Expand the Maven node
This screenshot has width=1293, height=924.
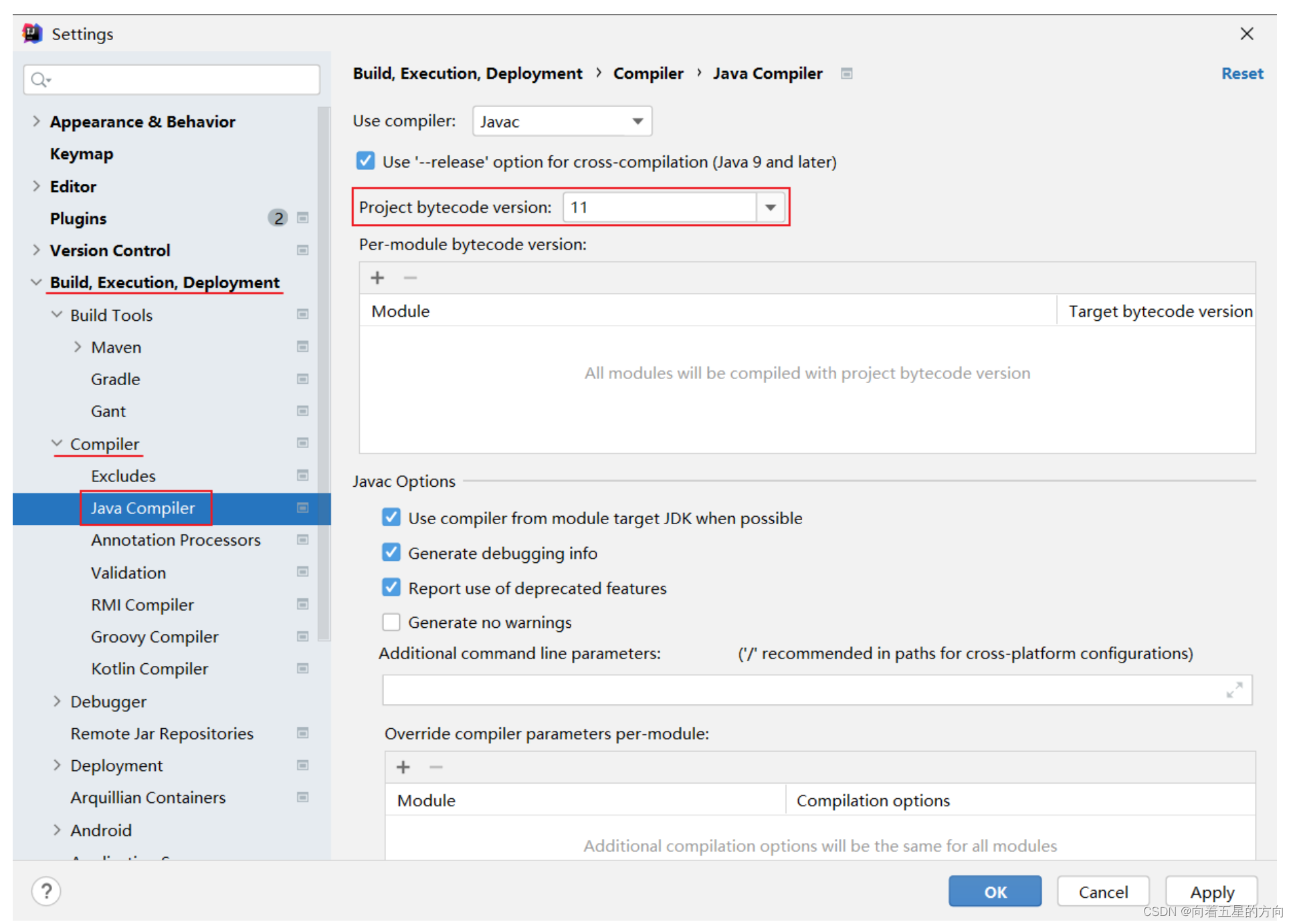78,346
